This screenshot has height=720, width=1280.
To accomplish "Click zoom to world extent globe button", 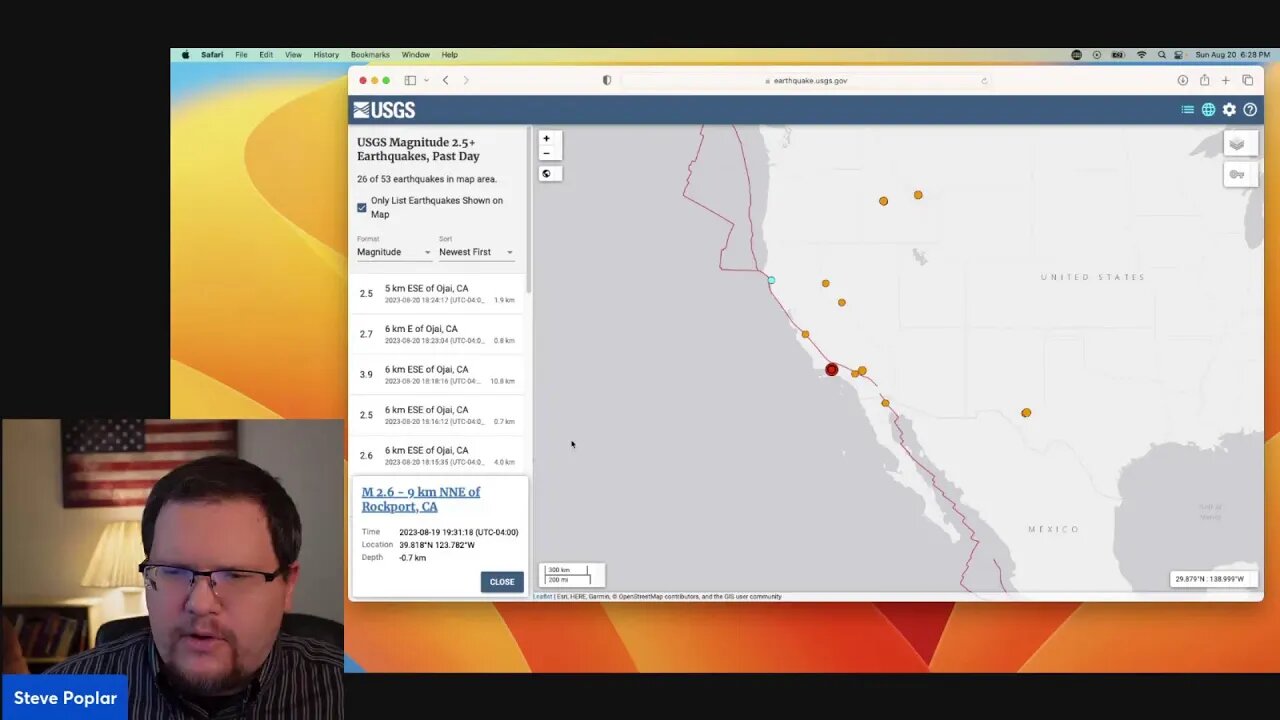I will click(546, 174).
